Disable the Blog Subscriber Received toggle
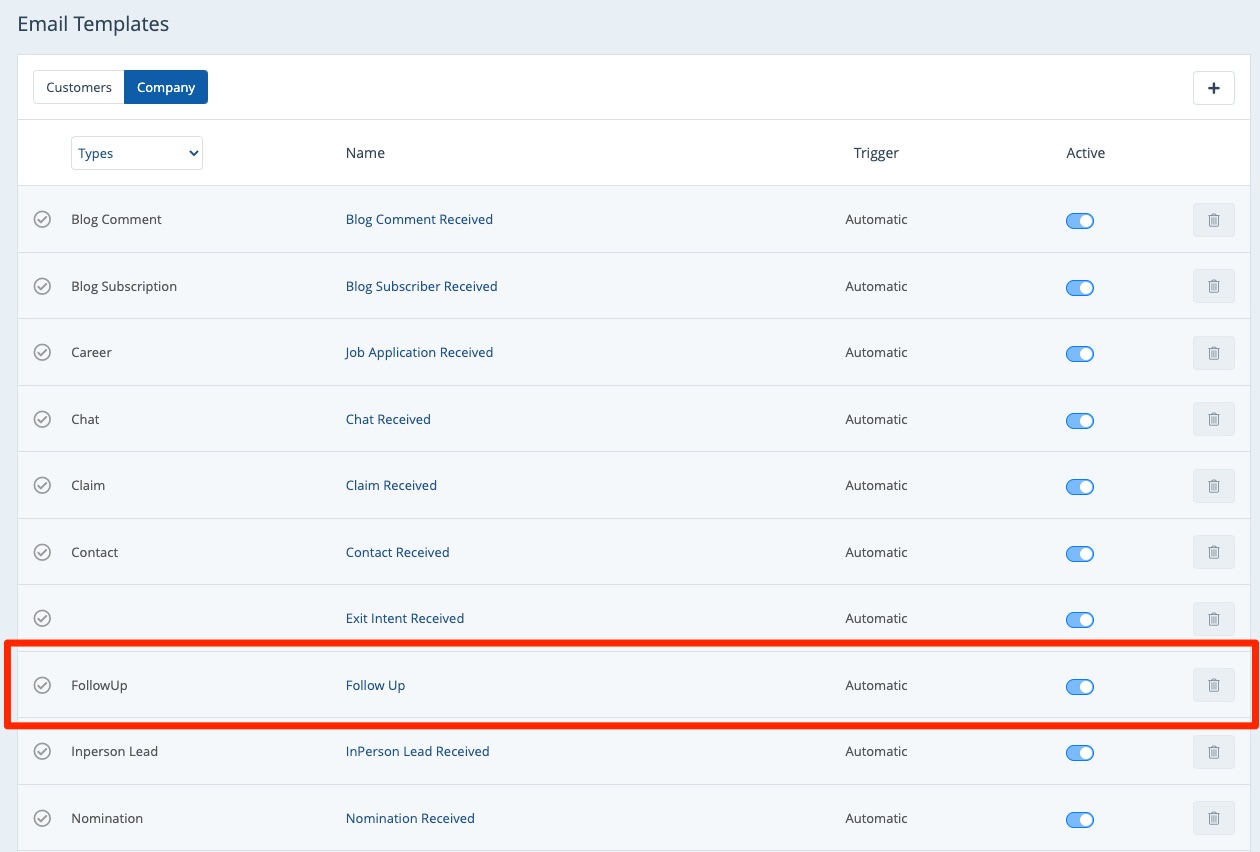Image resolution: width=1260 pixels, height=852 pixels. pos(1080,288)
